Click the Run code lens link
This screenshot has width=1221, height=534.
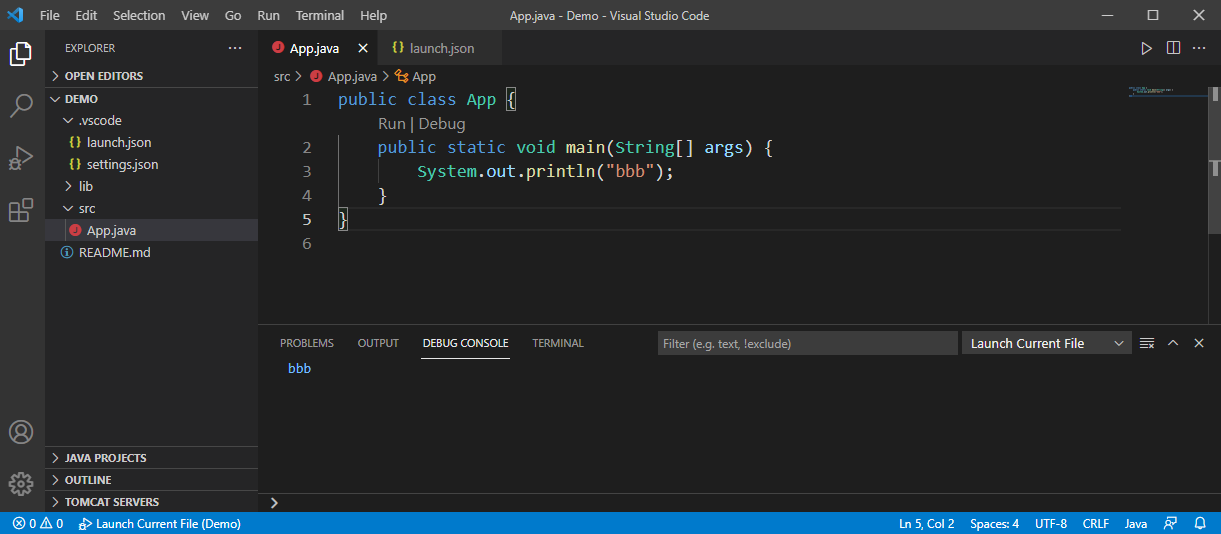(x=391, y=124)
